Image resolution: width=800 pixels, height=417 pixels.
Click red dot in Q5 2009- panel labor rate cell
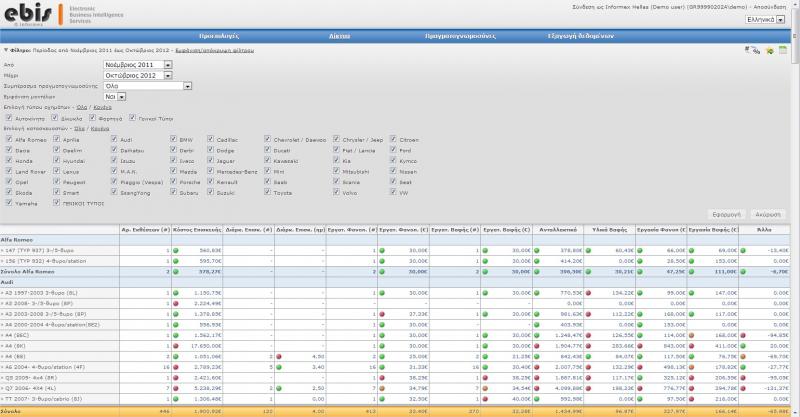382,378
